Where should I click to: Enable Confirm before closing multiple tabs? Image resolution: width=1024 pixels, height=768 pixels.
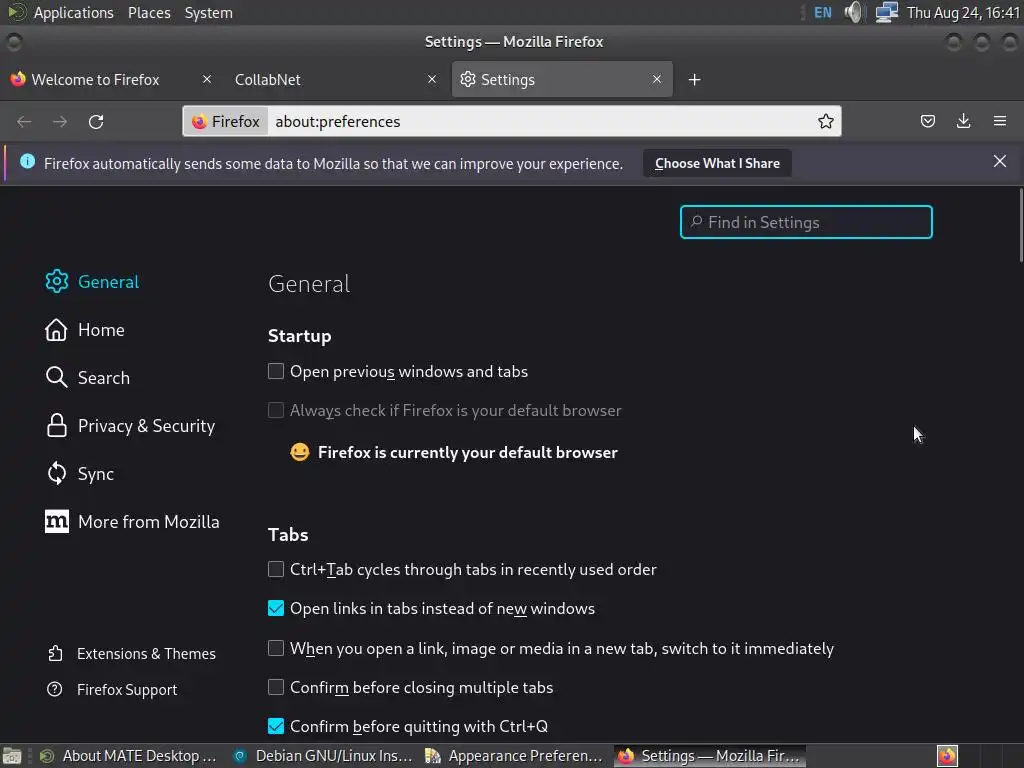pos(276,687)
